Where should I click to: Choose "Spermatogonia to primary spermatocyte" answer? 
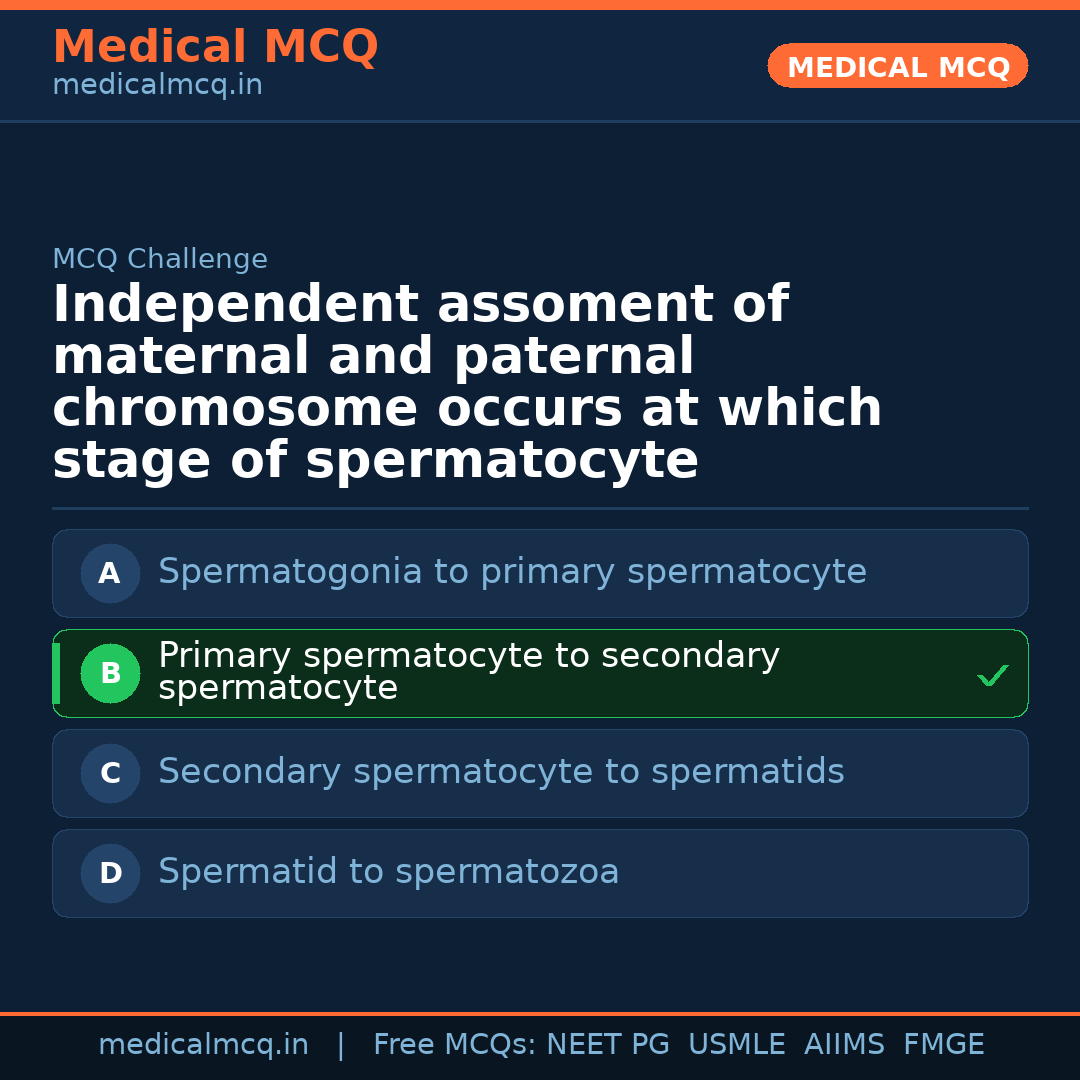pyautogui.click(x=512, y=572)
